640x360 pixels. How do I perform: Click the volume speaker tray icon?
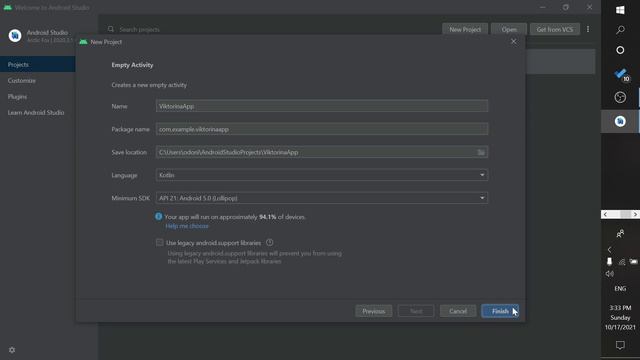pyautogui.click(x=609, y=273)
